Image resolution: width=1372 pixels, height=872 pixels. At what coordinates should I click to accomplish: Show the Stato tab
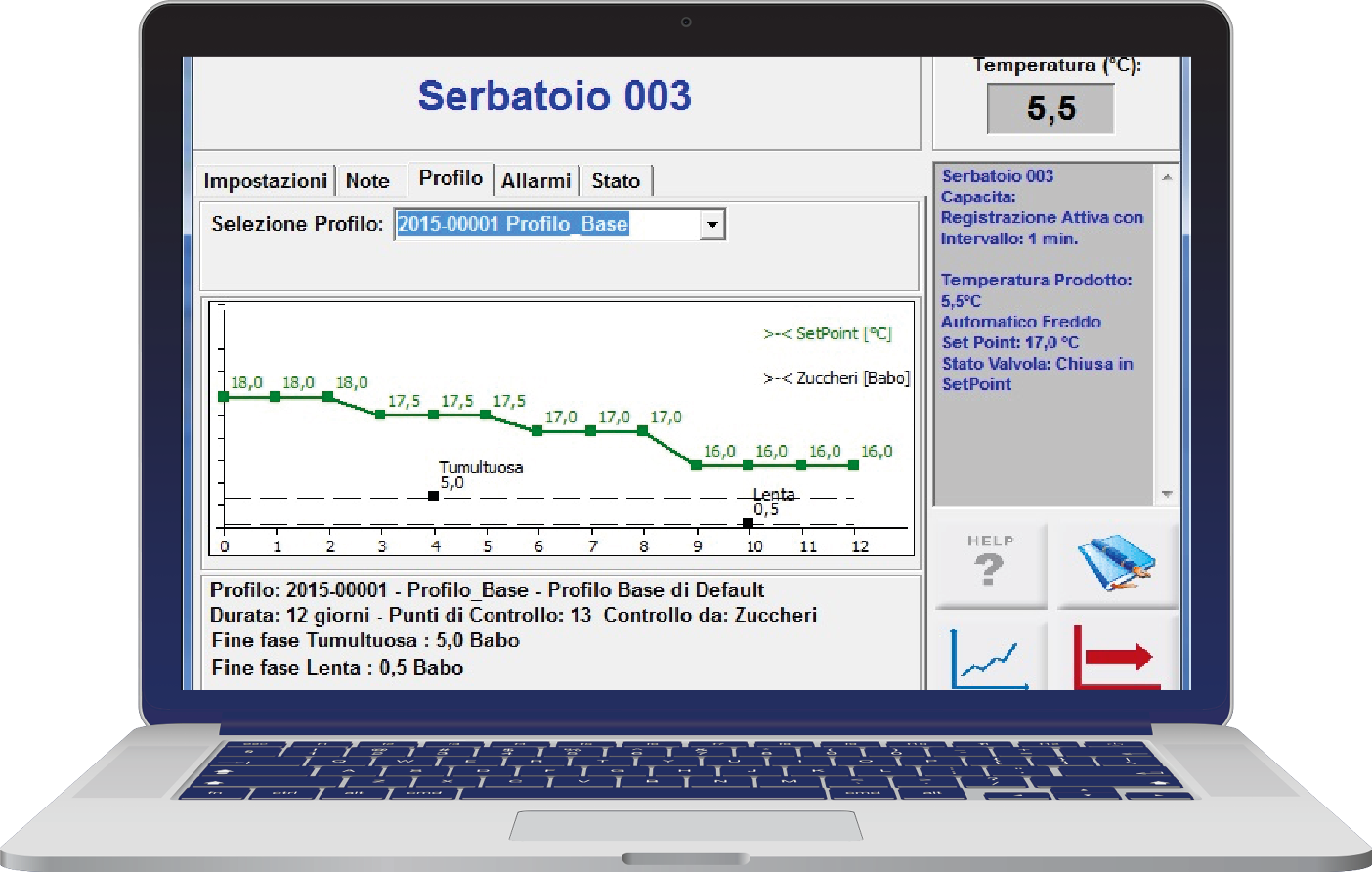coord(616,181)
